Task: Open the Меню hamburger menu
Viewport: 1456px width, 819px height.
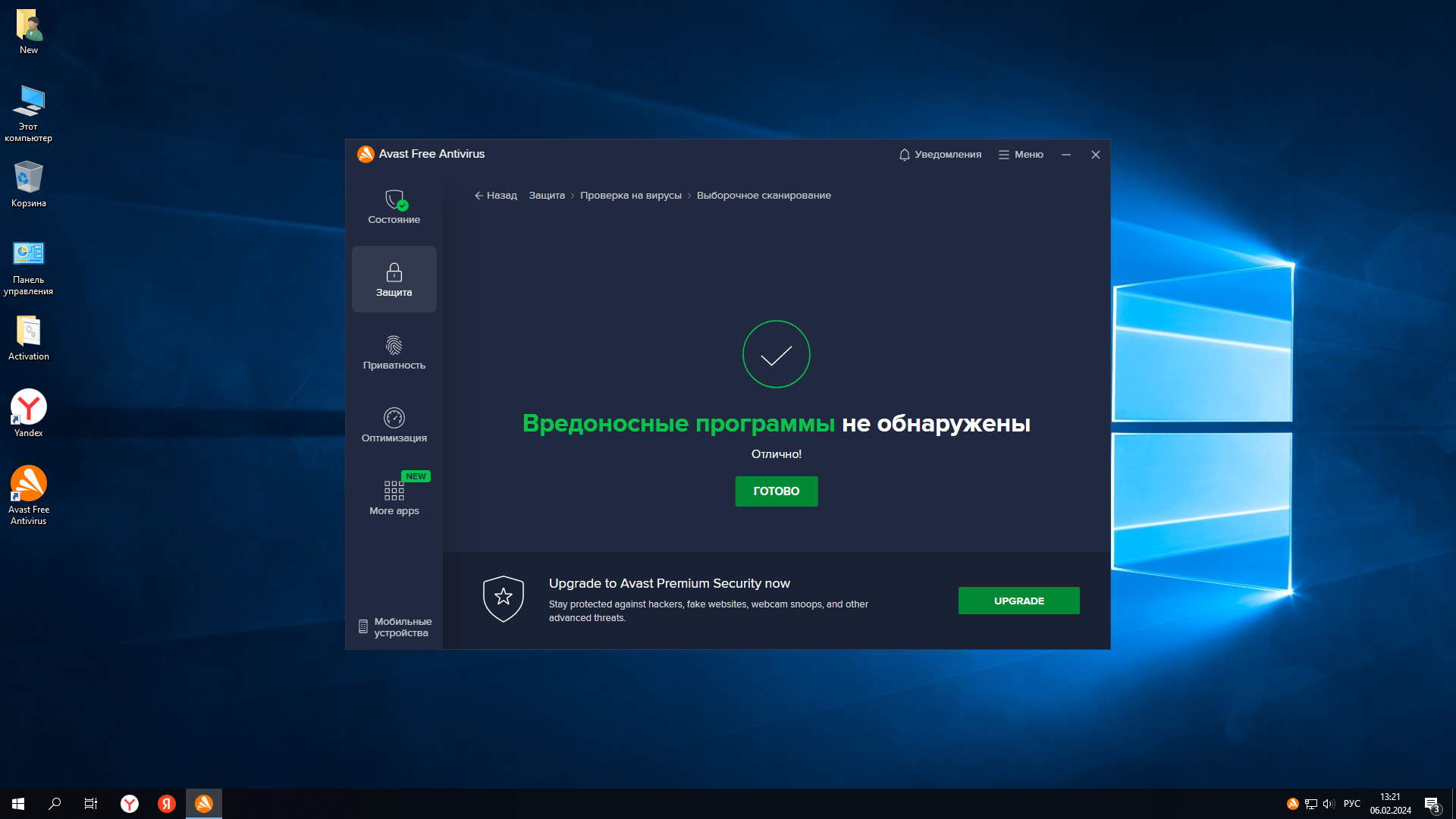Action: pyautogui.click(x=1021, y=155)
